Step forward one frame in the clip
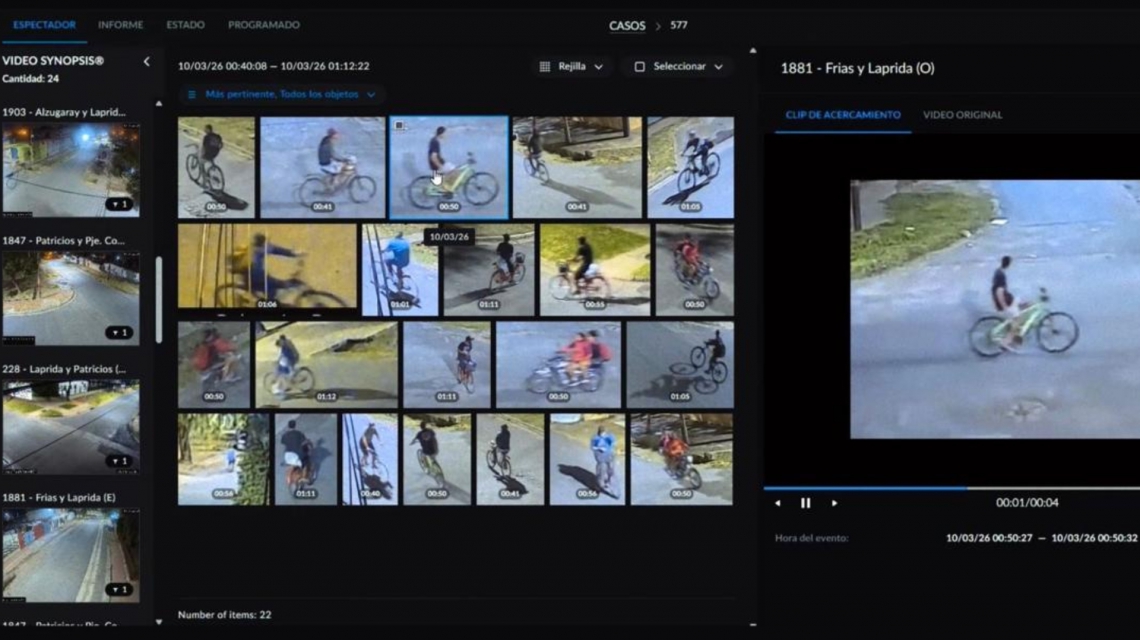The image size is (1140, 640). pyautogui.click(x=833, y=503)
